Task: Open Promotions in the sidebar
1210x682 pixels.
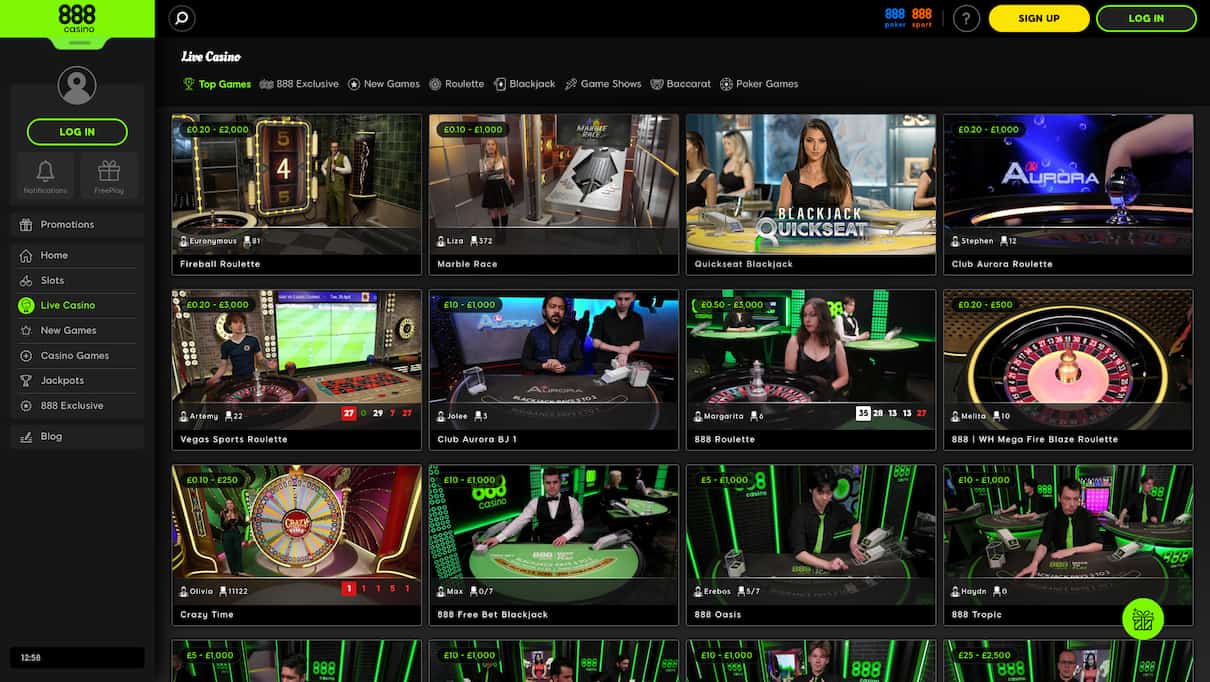Action: pos(77,225)
